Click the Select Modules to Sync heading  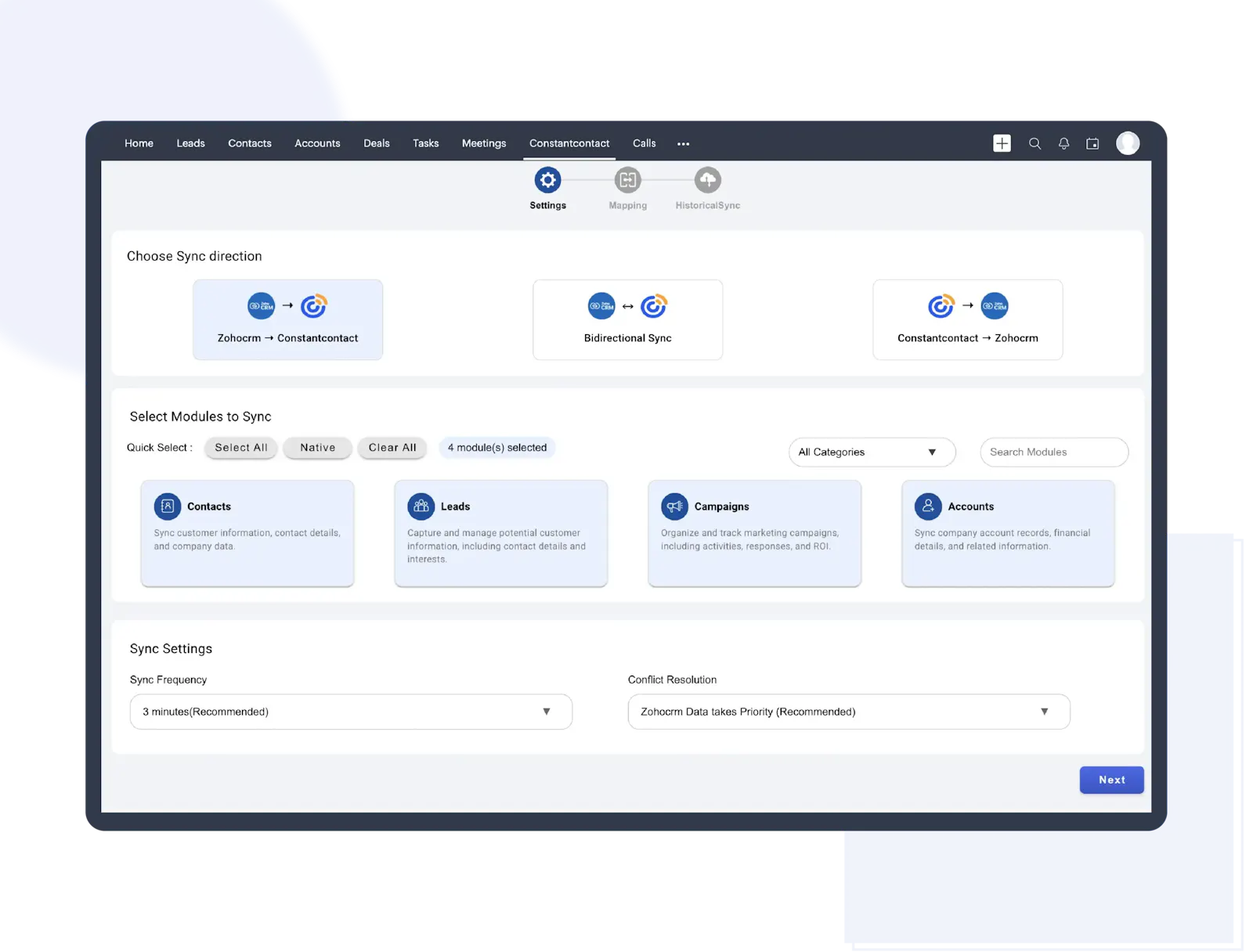click(x=200, y=416)
